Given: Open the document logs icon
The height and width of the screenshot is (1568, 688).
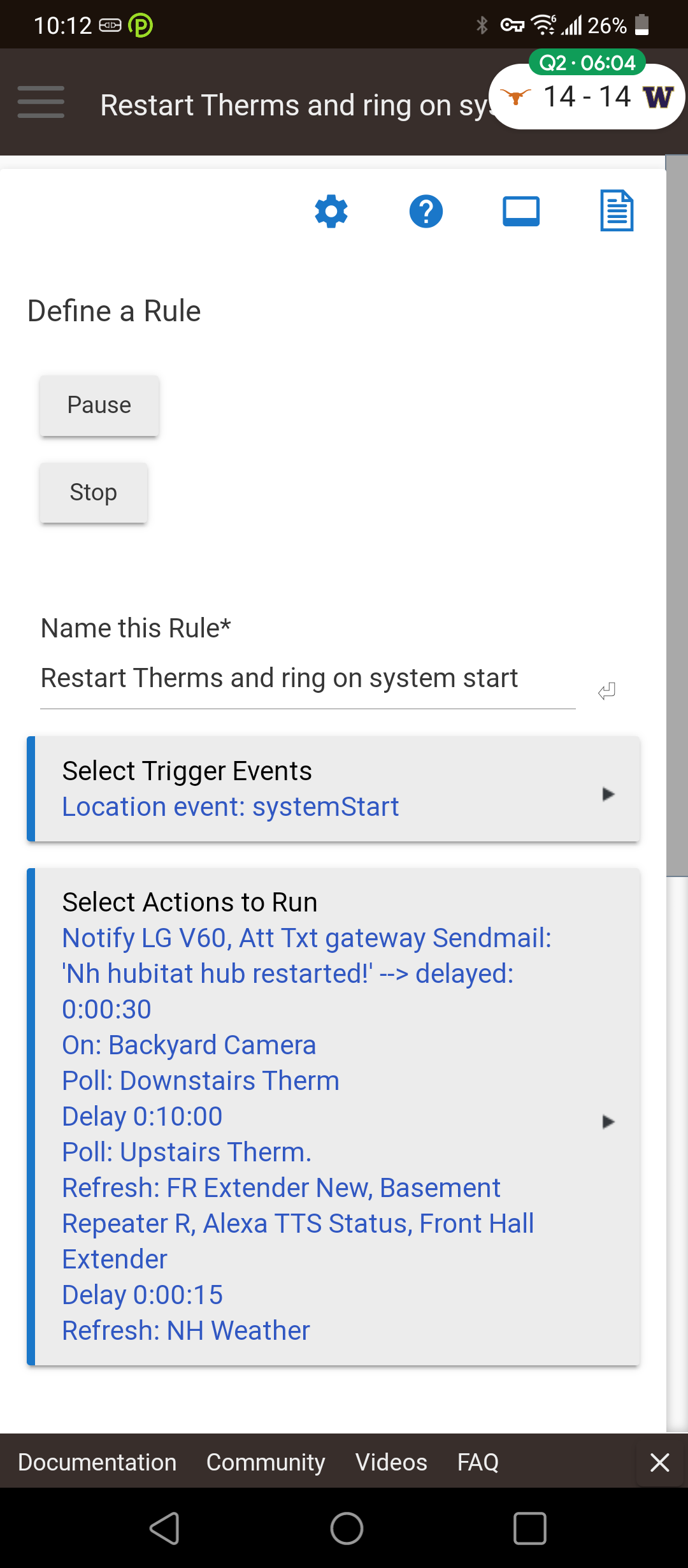Looking at the screenshot, I should pos(617,211).
